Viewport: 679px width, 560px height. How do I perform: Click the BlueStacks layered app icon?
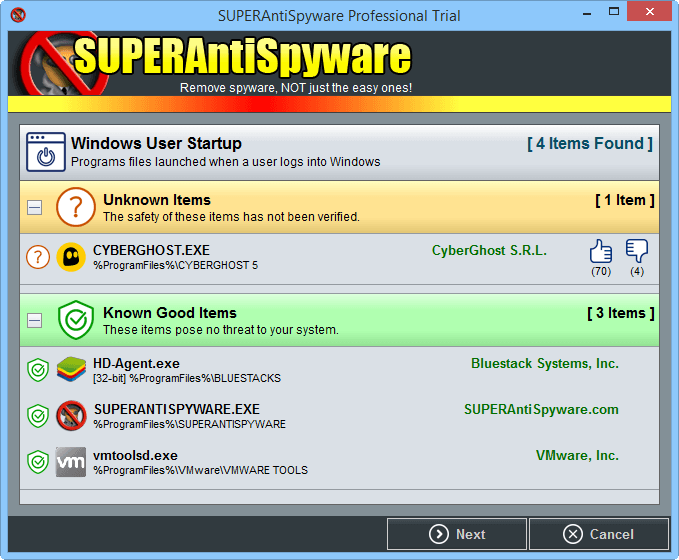click(71, 369)
